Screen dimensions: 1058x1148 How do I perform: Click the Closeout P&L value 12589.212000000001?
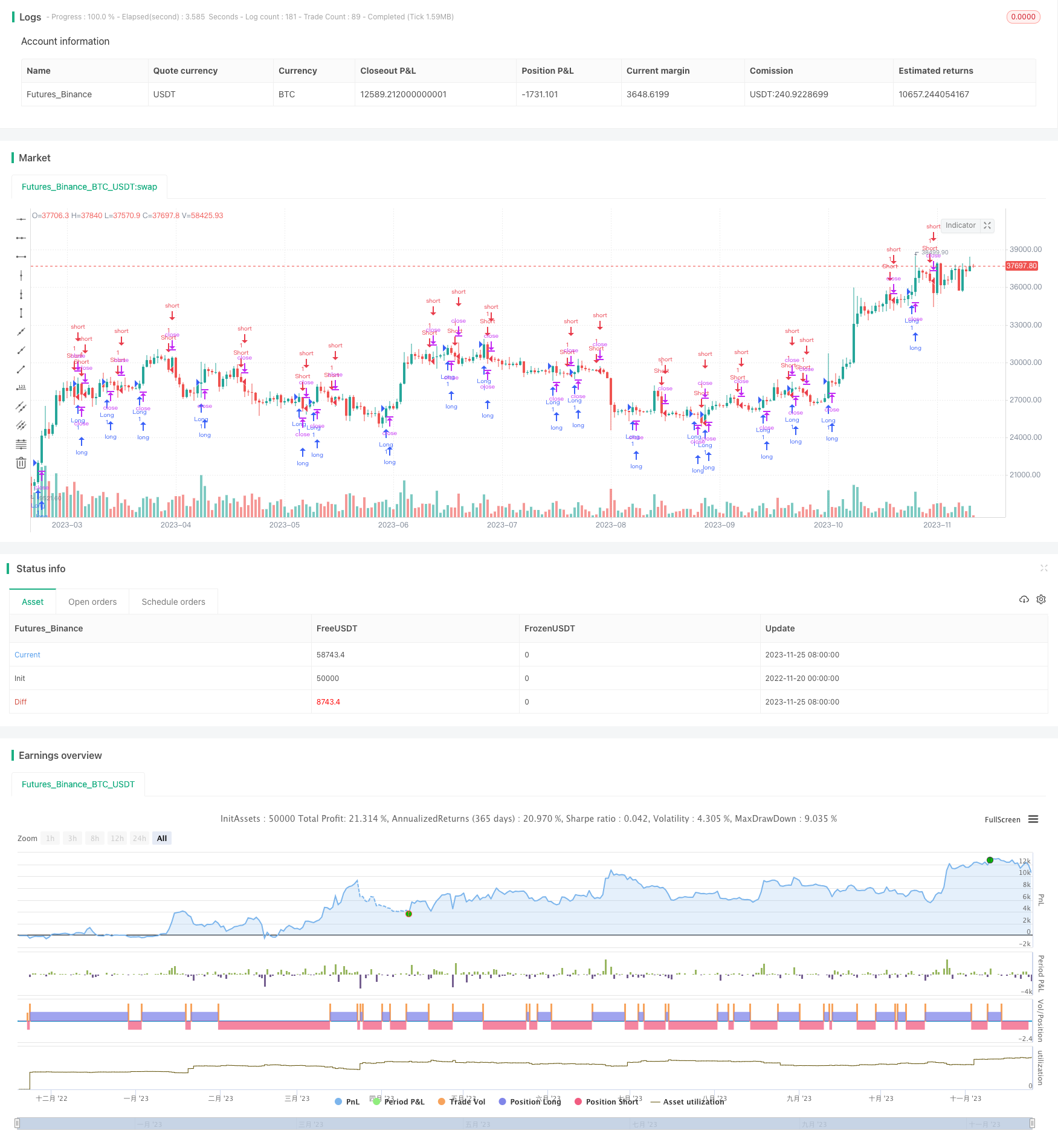click(x=403, y=94)
